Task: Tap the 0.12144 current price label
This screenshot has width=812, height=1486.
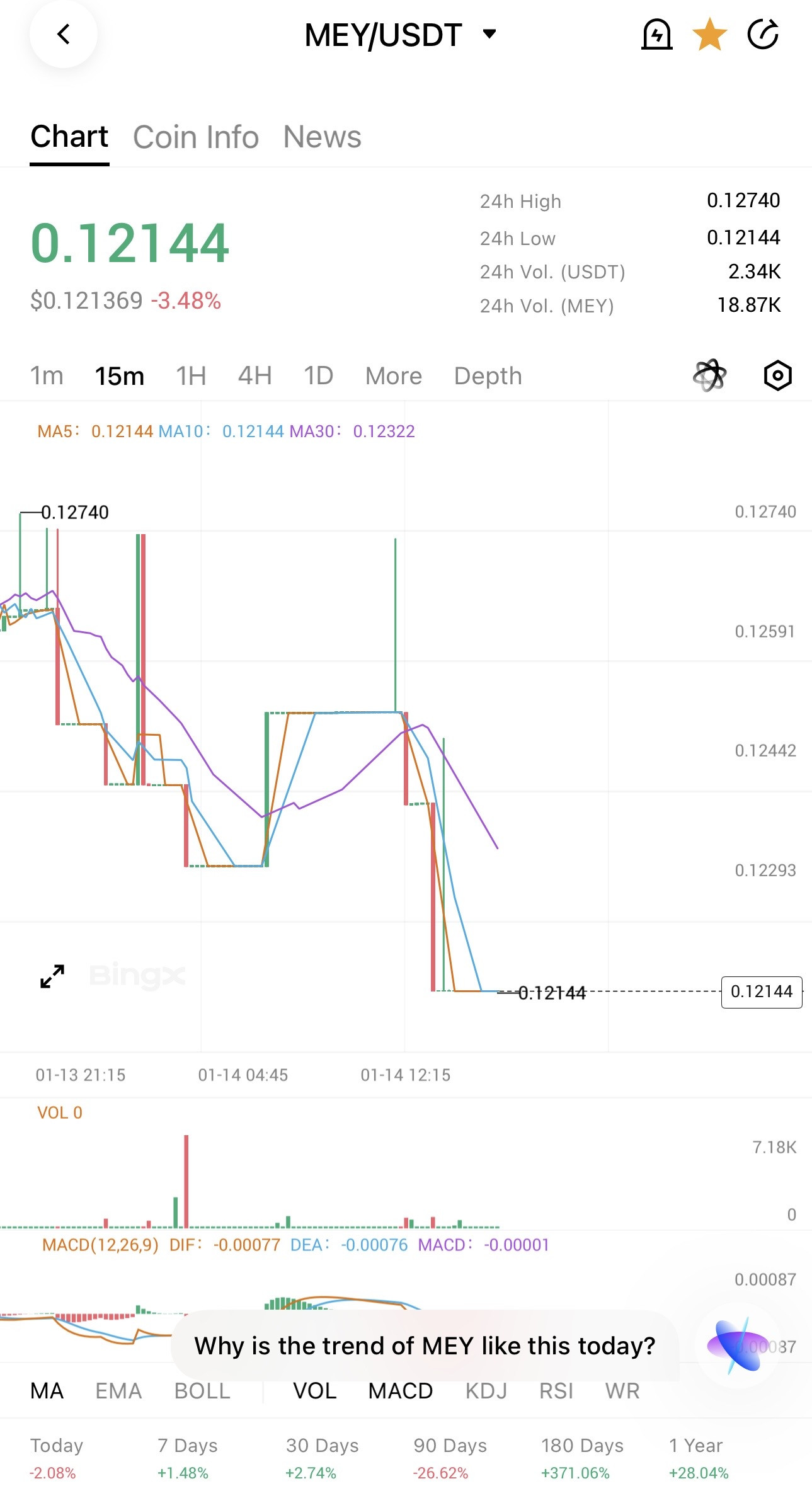Action: point(761,992)
